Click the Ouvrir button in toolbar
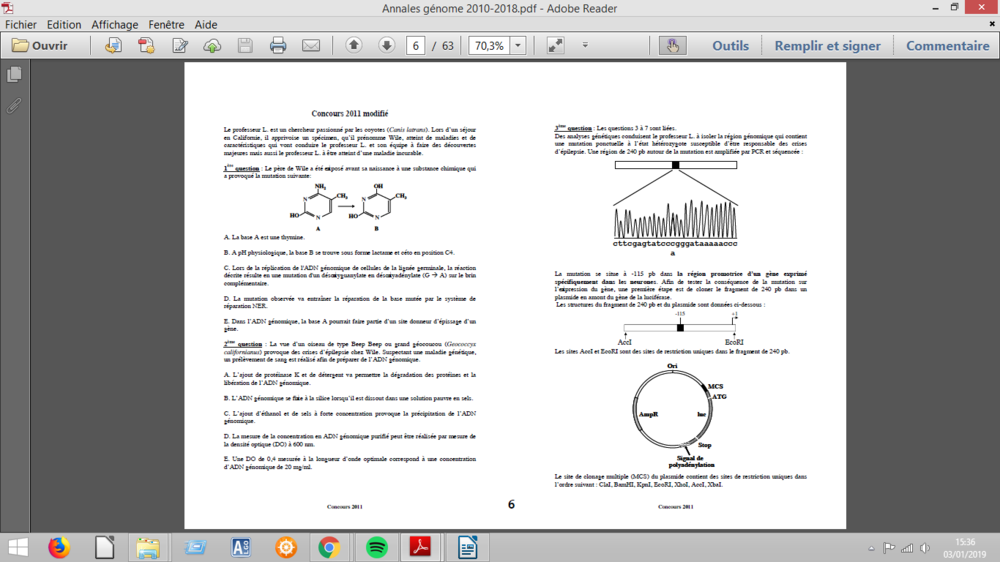This screenshot has height=562, width=1000. point(40,46)
